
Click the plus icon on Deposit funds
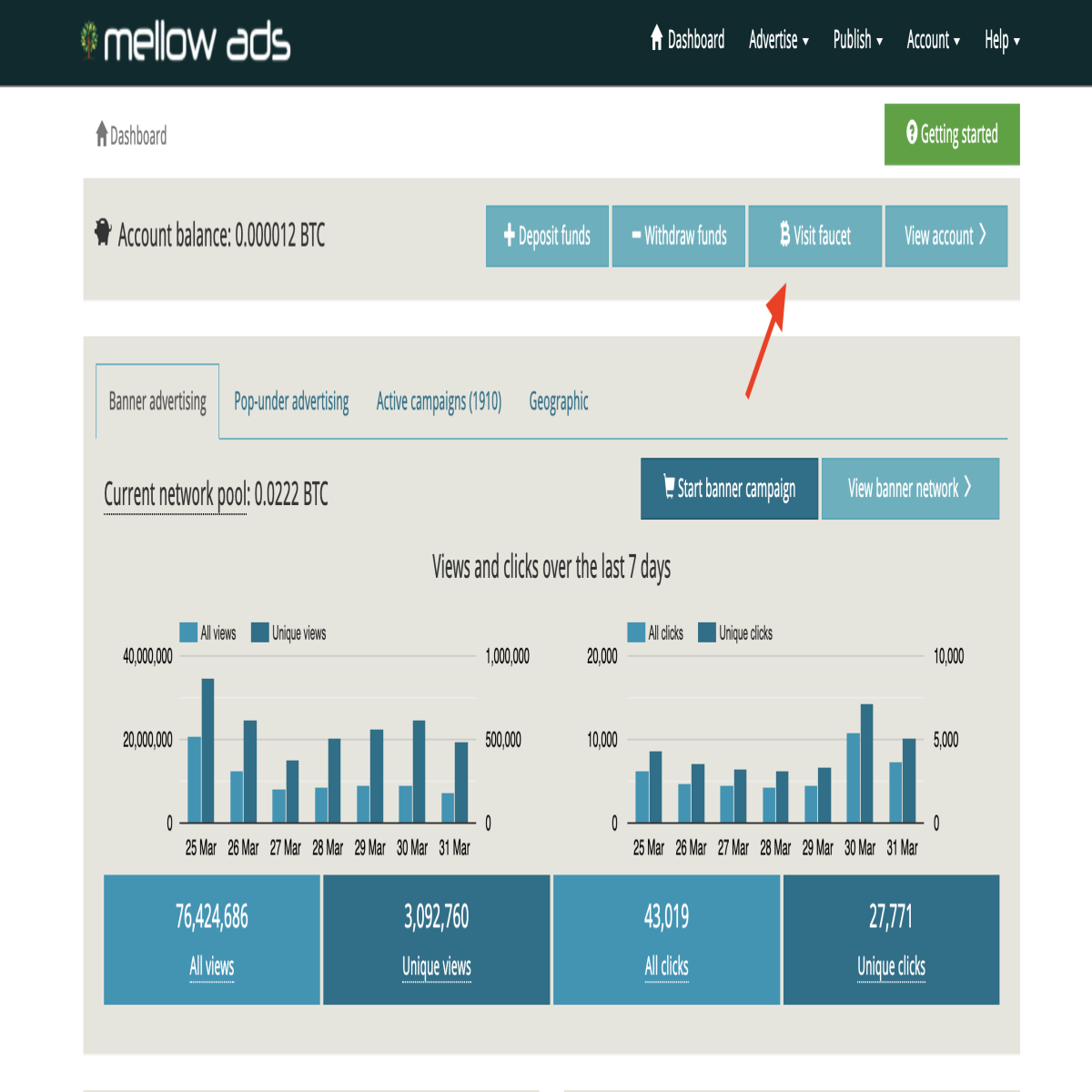click(510, 236)
